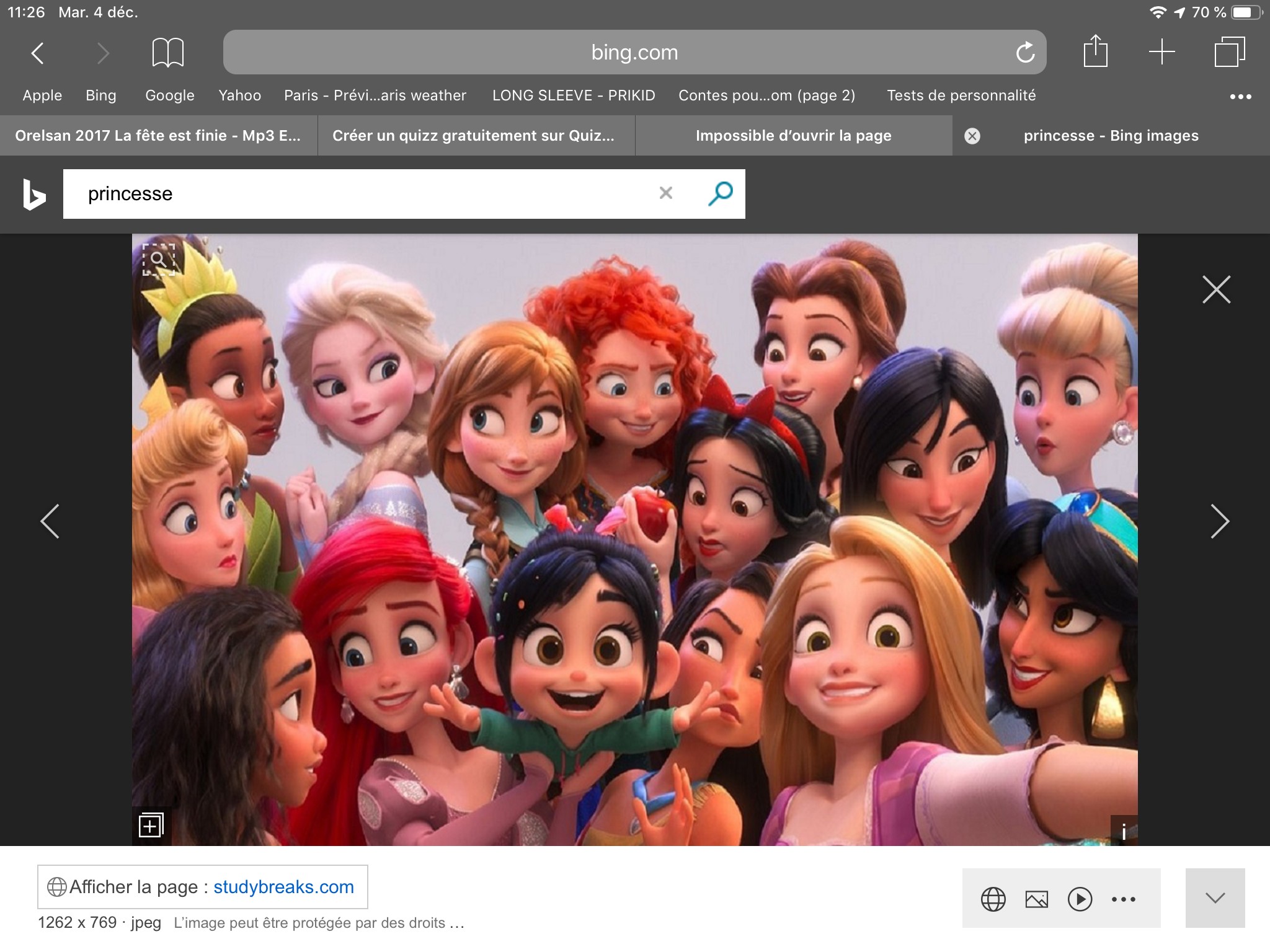Switch to the Orelsan 2017 tab

coord(158,136)
